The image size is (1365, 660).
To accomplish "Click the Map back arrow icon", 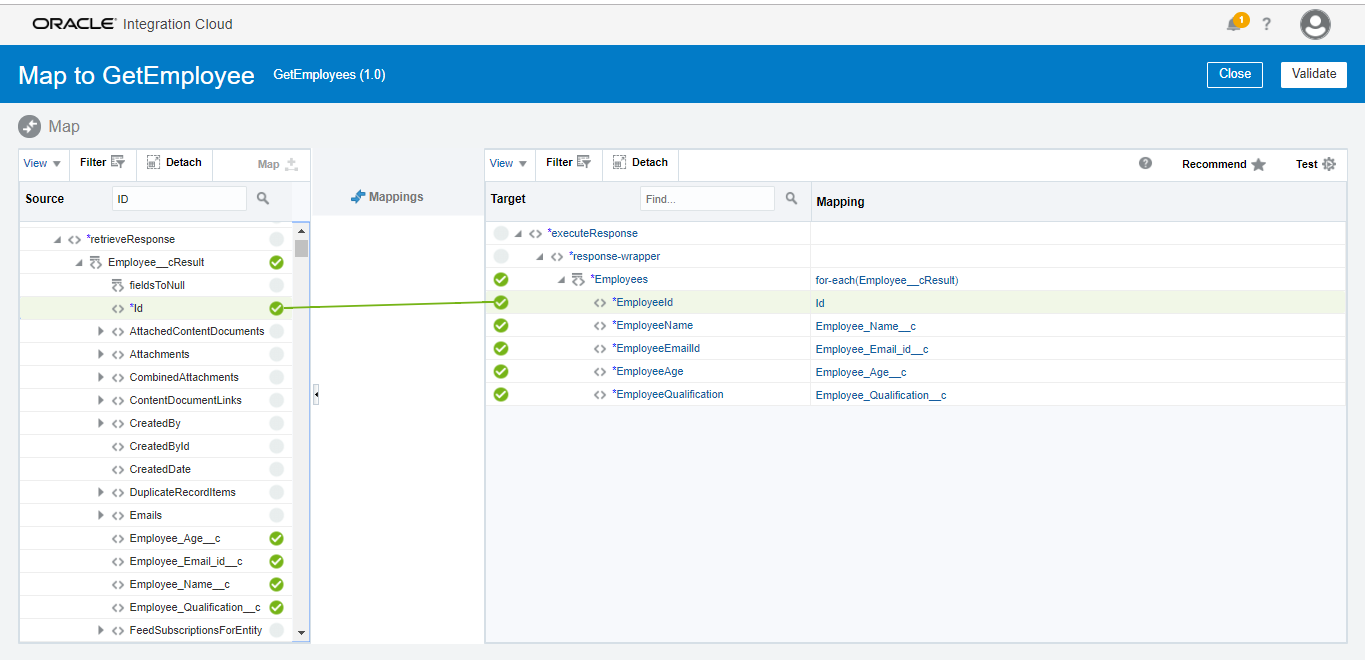I will 30,127.
